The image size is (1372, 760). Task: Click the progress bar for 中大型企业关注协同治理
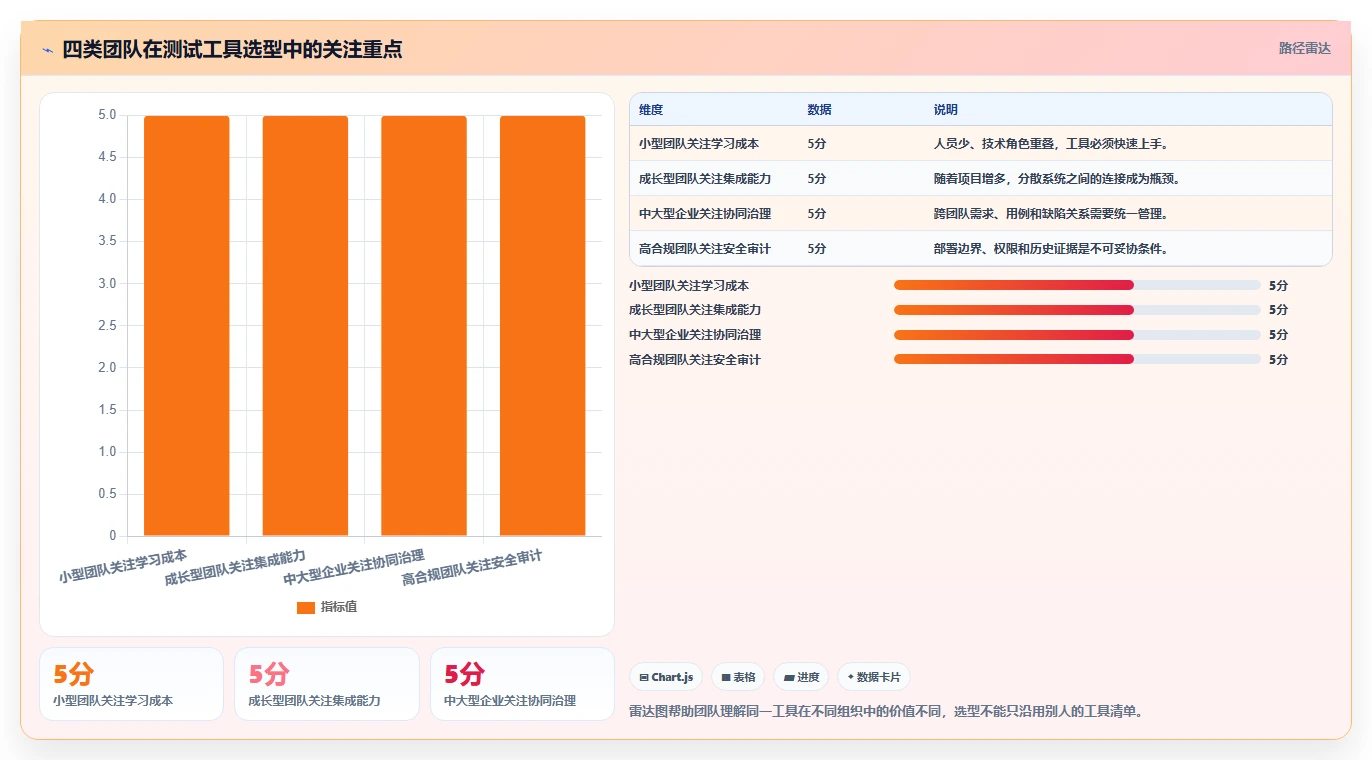point(1077,335)
